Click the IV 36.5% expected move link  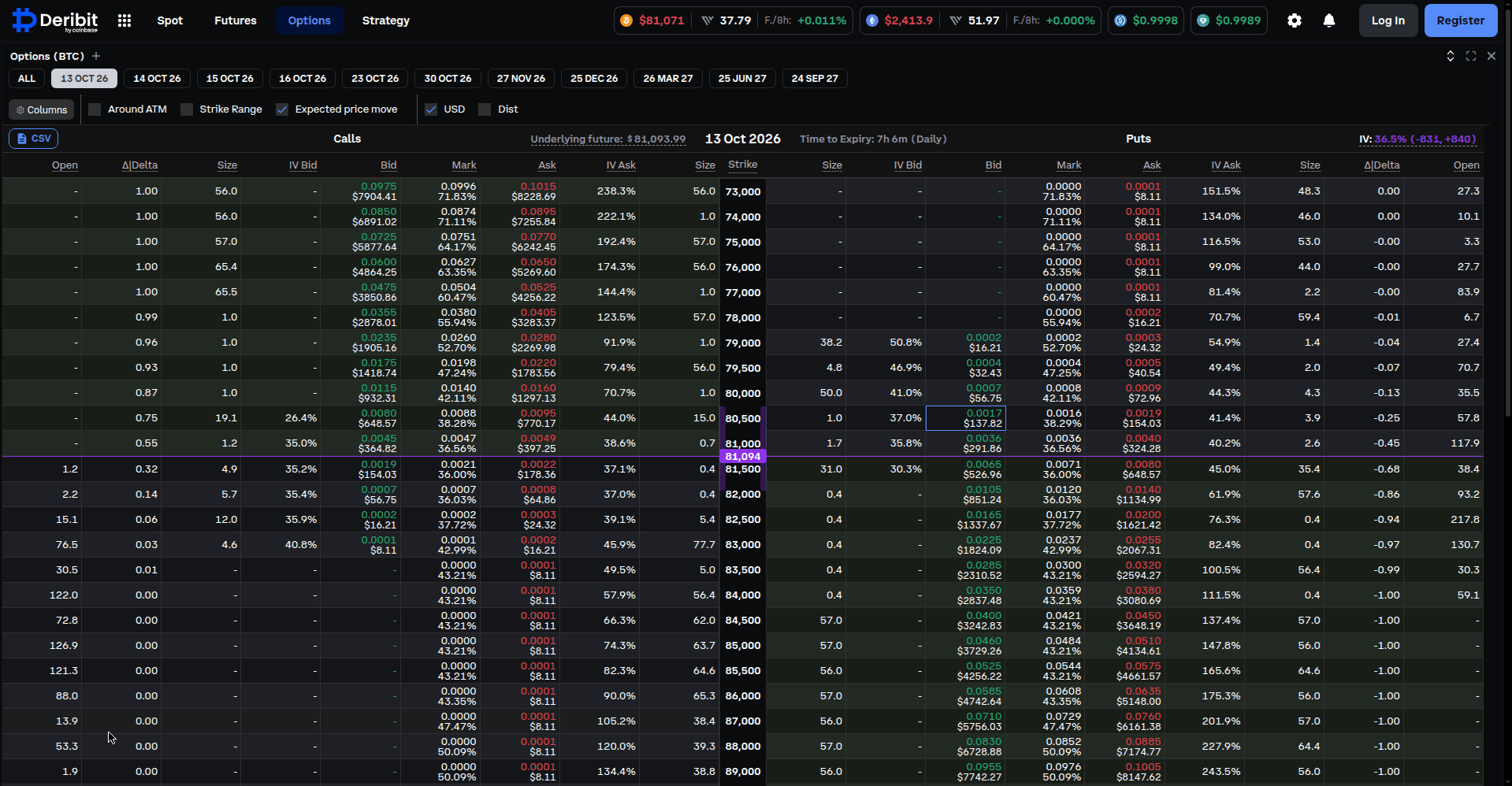[x=1418, y=139]
